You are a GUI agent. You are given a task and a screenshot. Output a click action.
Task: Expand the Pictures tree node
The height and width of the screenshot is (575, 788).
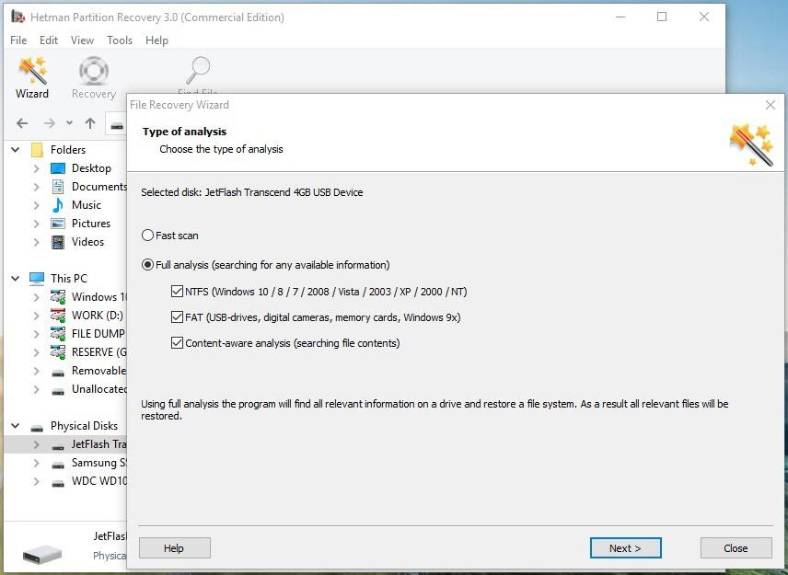(36, 224)
